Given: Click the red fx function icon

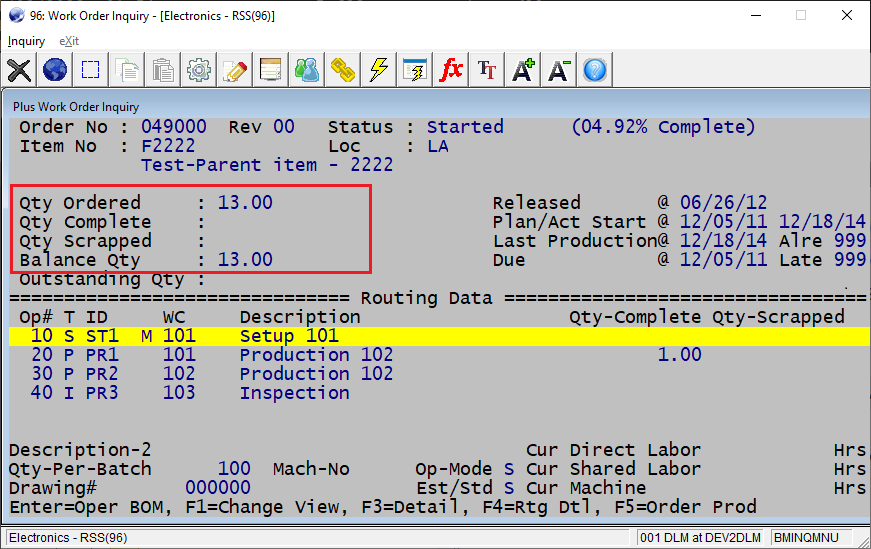Looking at the screenshot, I should 450,70.
